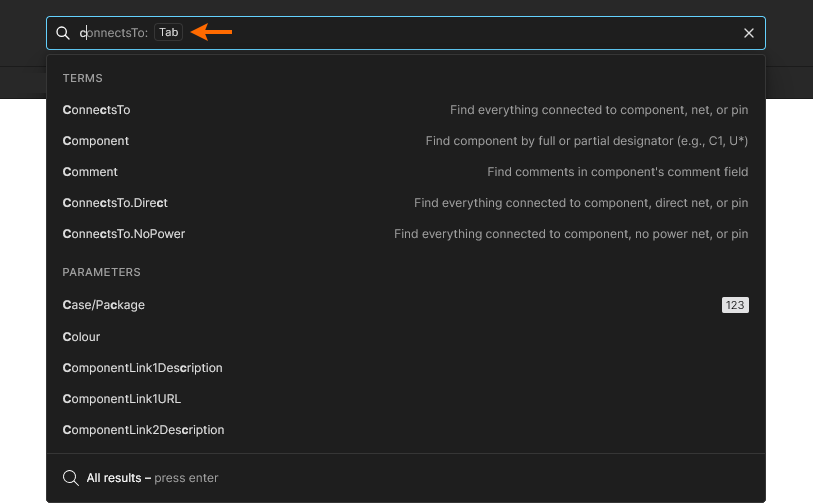Click the Tab key hint badge

tap(169, 32)
